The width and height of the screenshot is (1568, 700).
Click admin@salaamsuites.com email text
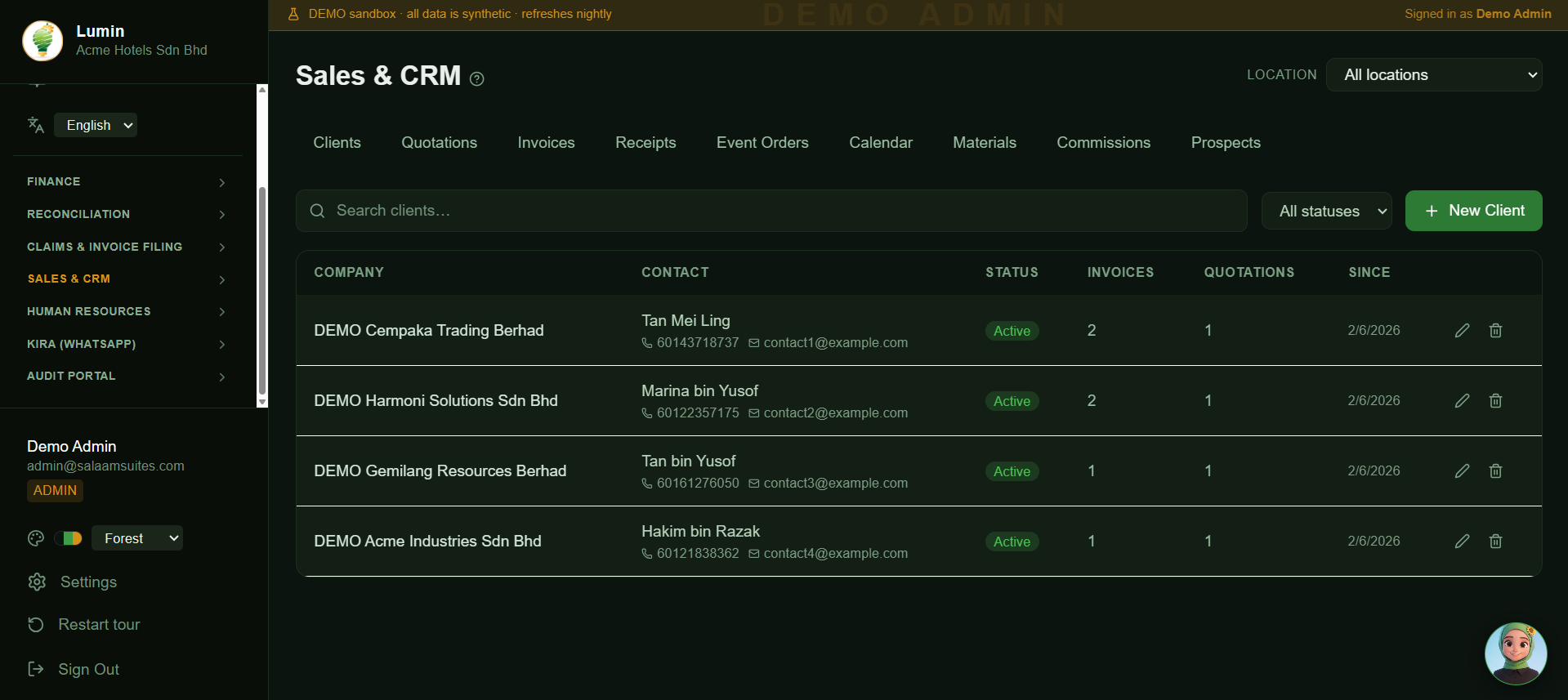(105, 466)
